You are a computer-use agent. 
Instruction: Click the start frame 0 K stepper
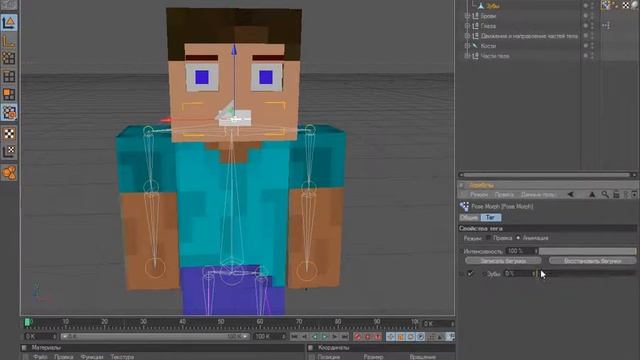click(x=54, y=337)
